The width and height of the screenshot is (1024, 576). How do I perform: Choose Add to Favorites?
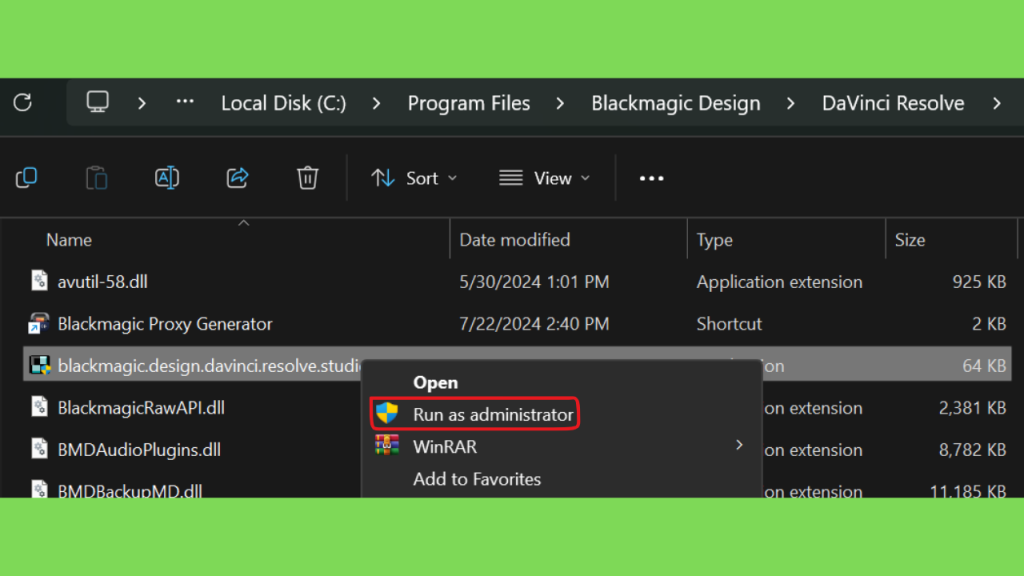[477, 479]
